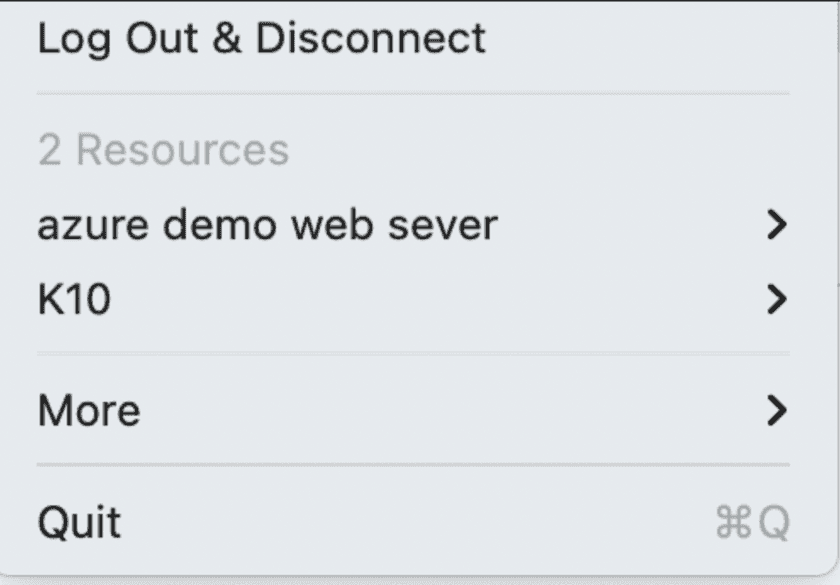
Task: Open the More submenu
Action: 89,410
